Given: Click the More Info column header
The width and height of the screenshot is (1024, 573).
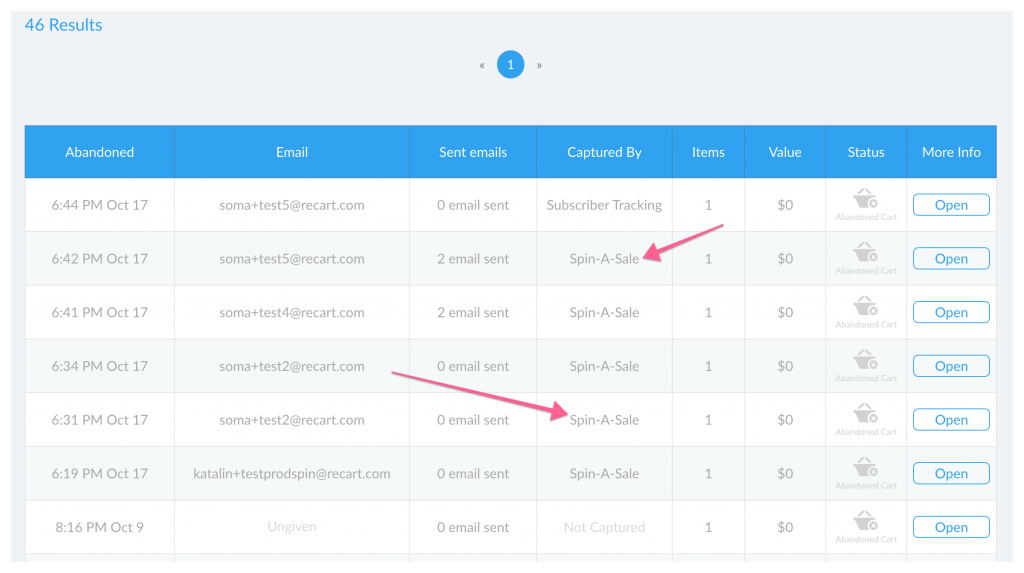Looking at the screenshot, I should coord(951,152).
